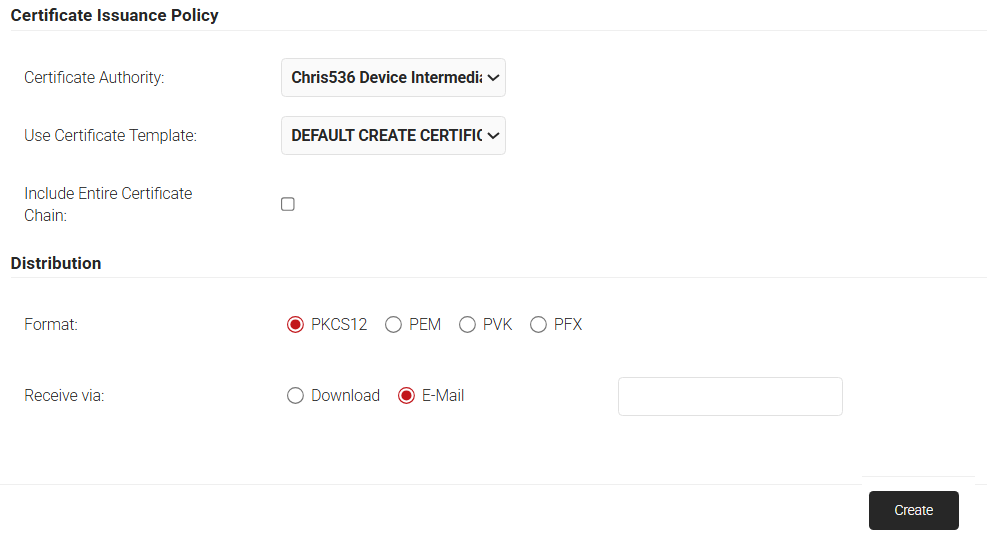
Task: Click the Certificate Authority label text
Action: tap(94, 77)
